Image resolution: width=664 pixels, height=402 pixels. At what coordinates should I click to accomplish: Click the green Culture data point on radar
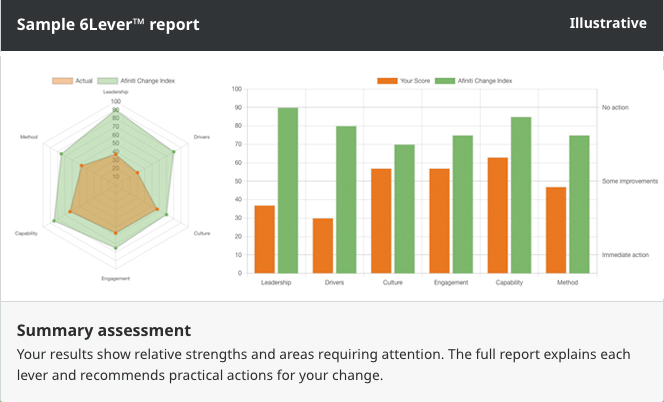(x=166, y=215)
